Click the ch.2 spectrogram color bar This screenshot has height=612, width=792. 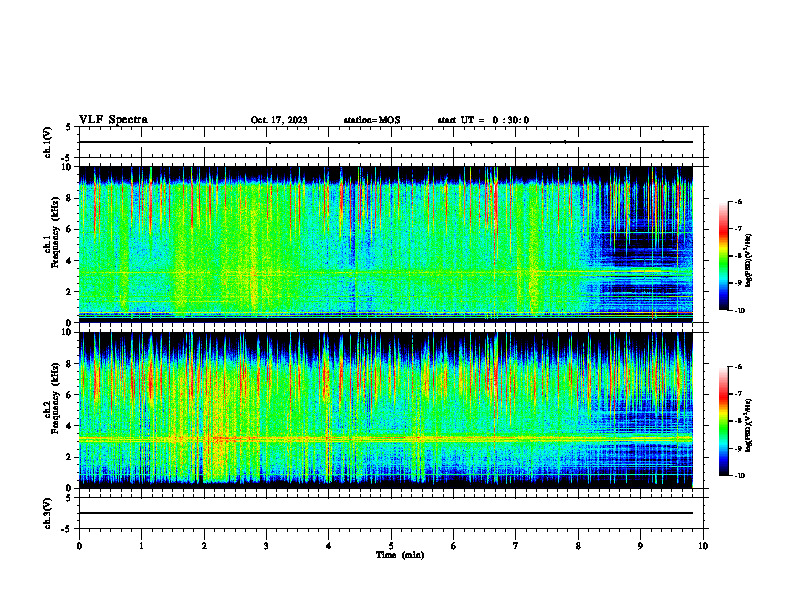[723, 421]
